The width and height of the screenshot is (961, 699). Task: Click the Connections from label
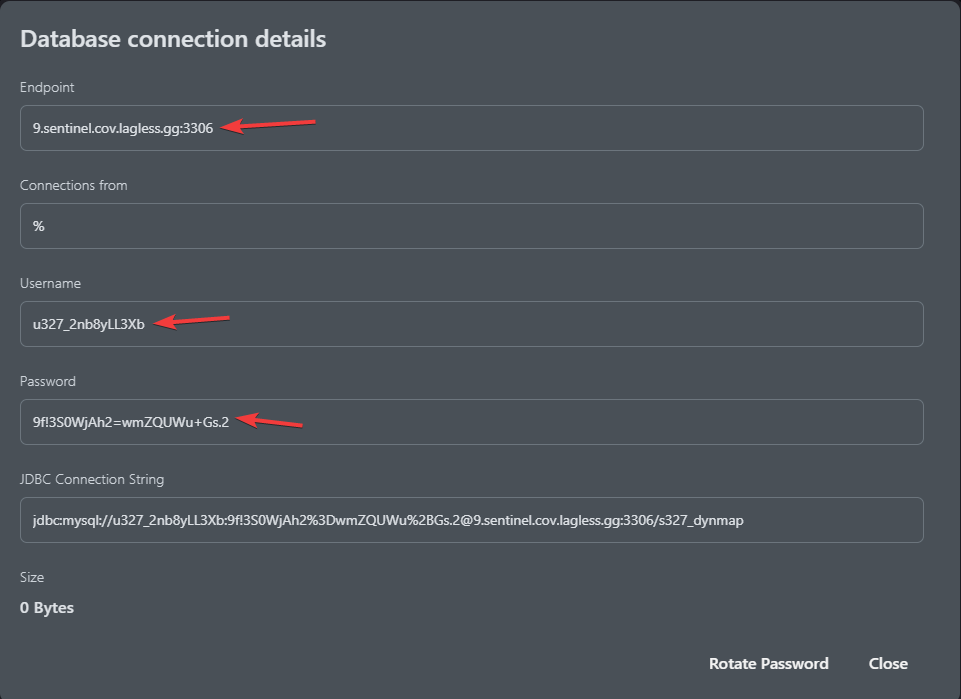coord(74,185)
